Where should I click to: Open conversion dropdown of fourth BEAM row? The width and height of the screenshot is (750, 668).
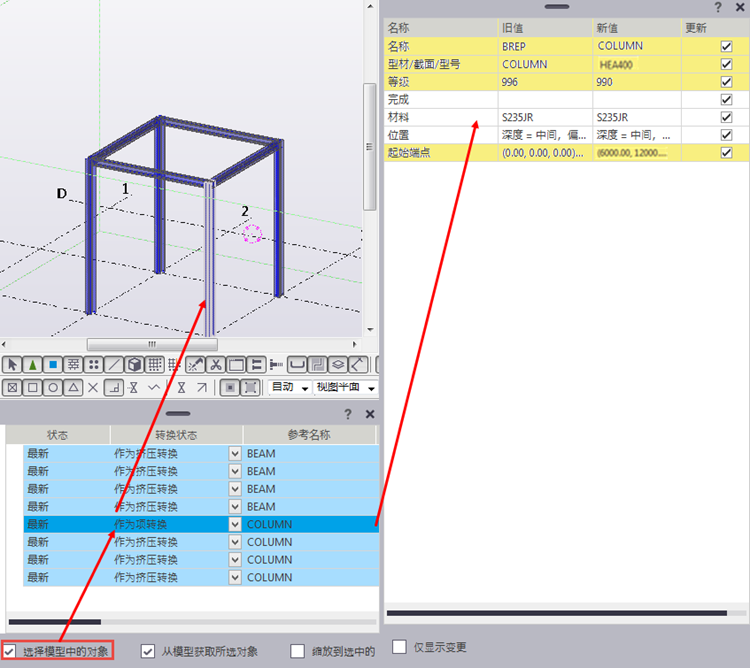tap(235, 506)
